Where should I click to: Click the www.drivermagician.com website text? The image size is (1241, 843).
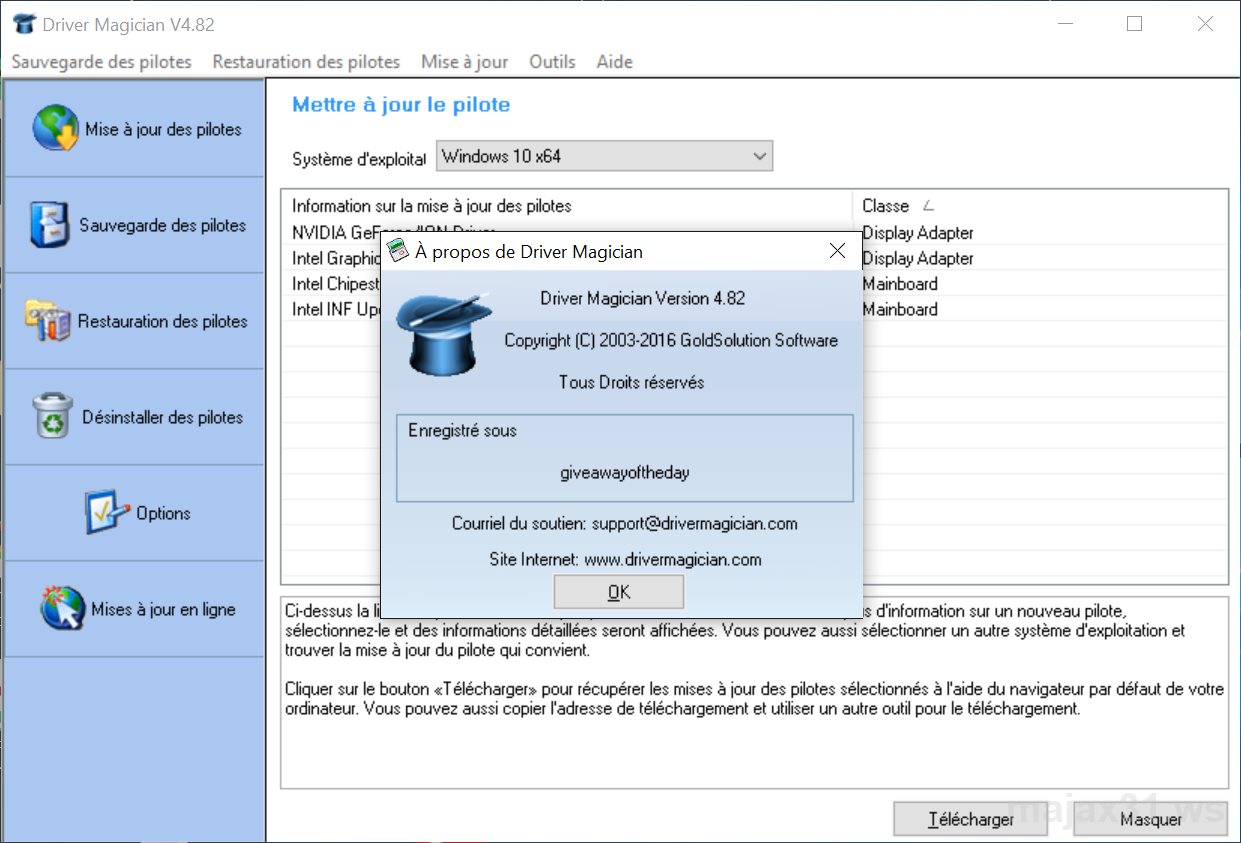[672, 559]
